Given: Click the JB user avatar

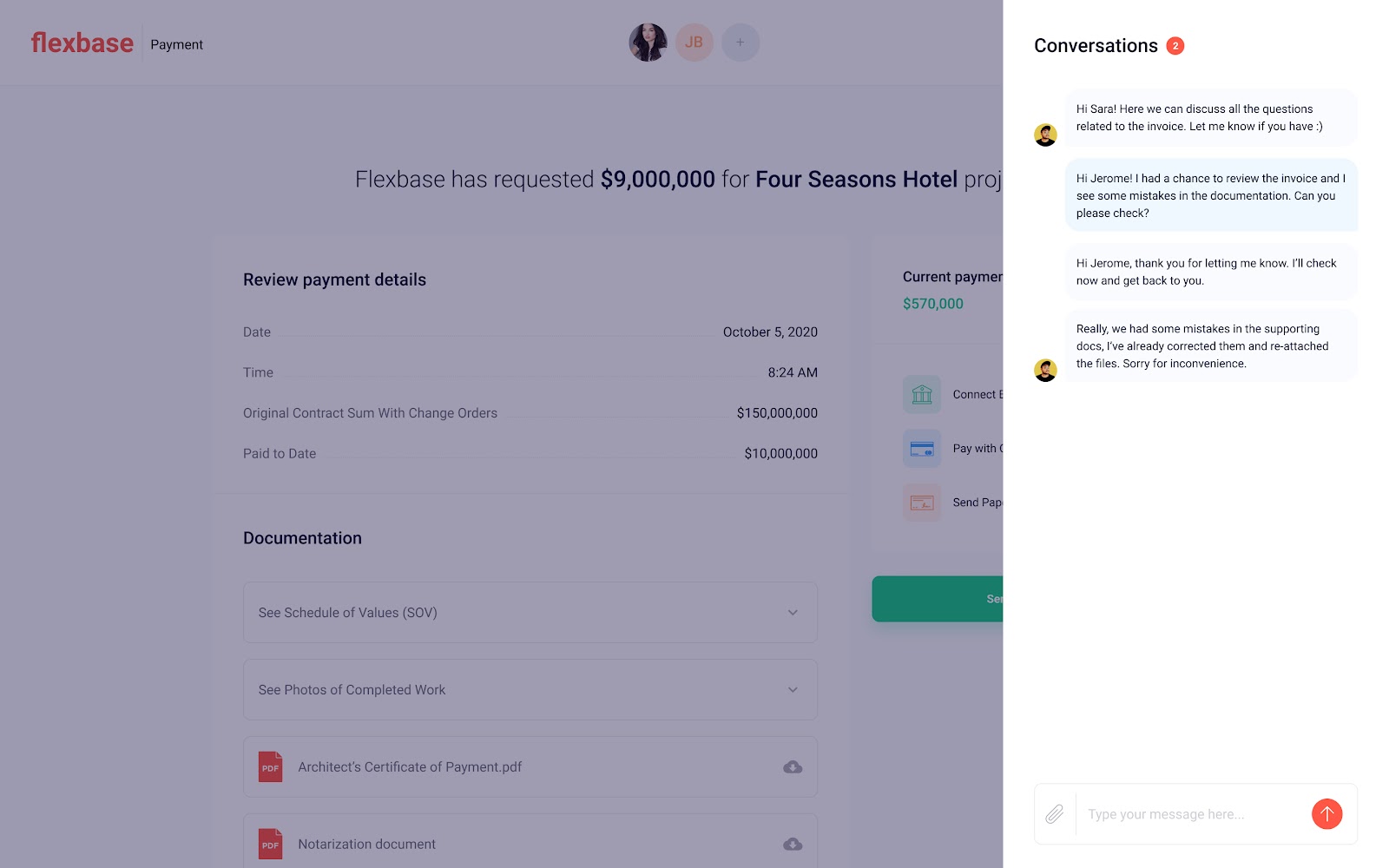Looking at the screenshot, I should pyautogui.click(x=694, y=43).
